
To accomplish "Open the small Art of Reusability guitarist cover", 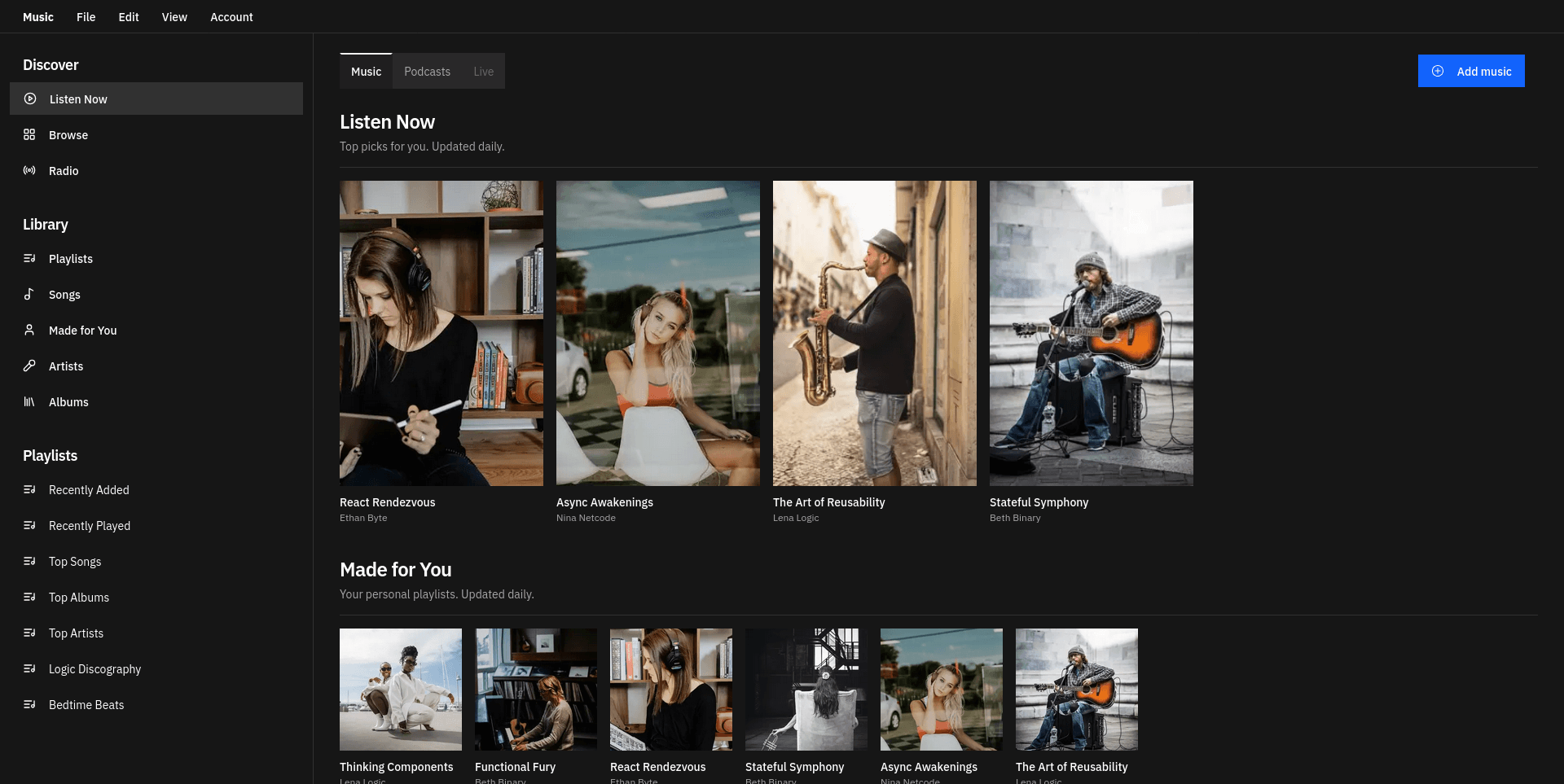I will [1077, 690].
